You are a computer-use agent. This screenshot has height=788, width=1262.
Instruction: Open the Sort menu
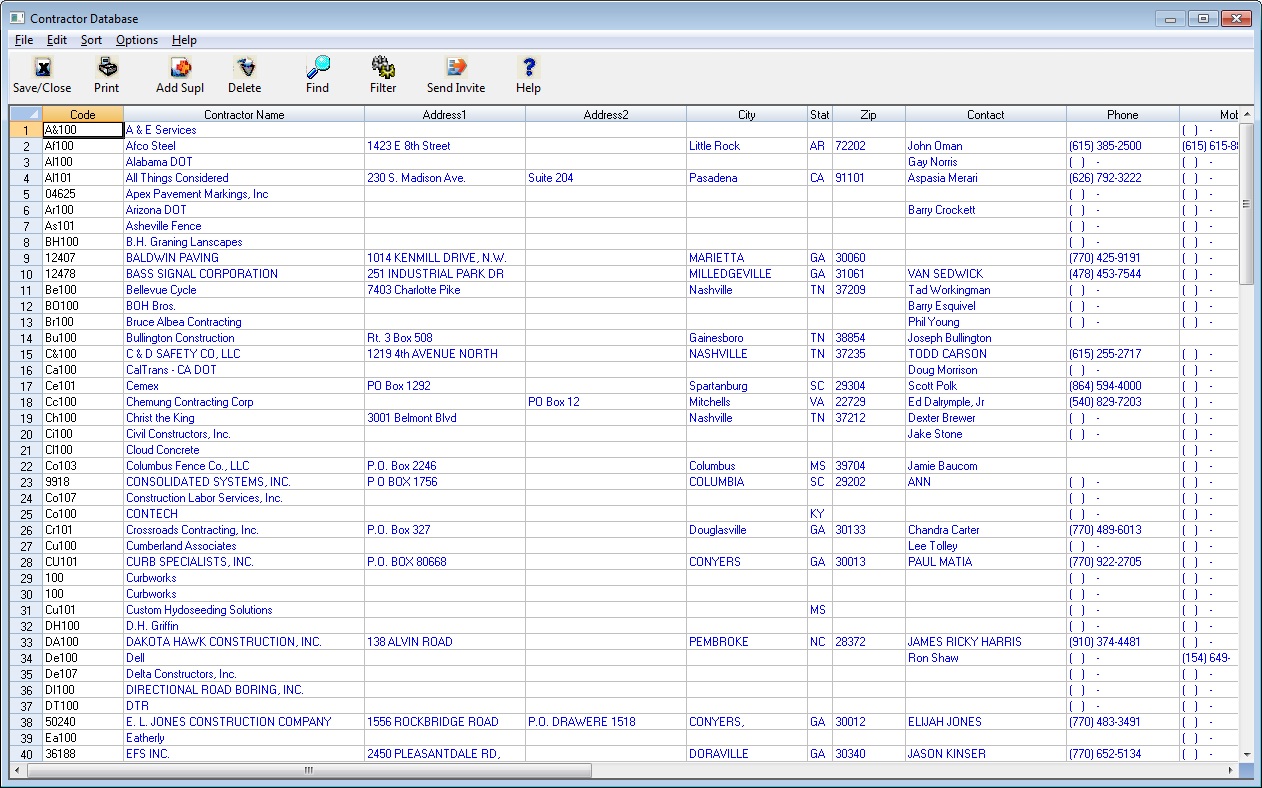(x=91, y=40)
